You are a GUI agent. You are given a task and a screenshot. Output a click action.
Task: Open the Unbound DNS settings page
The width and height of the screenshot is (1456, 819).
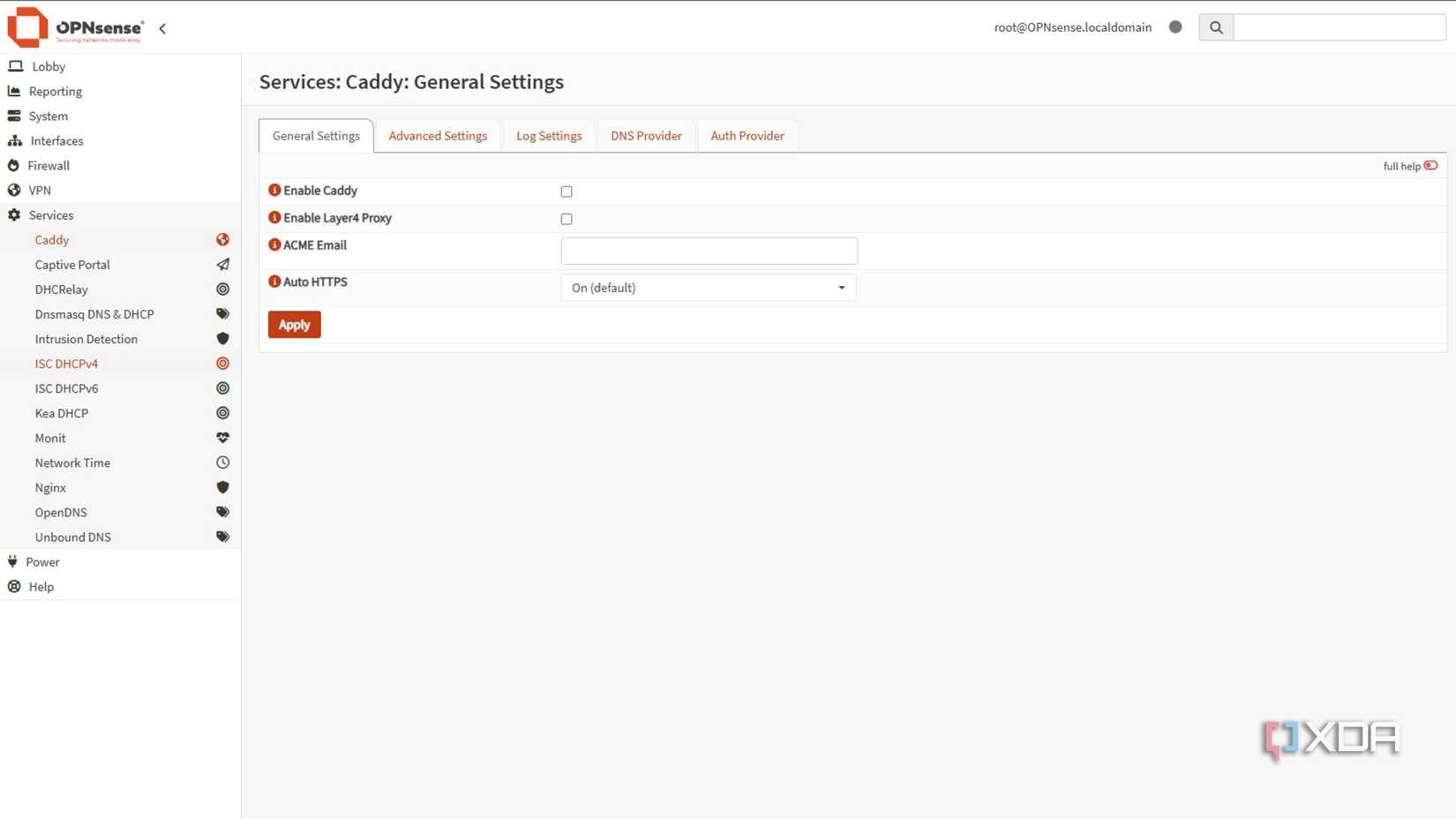tap(72, 537)
